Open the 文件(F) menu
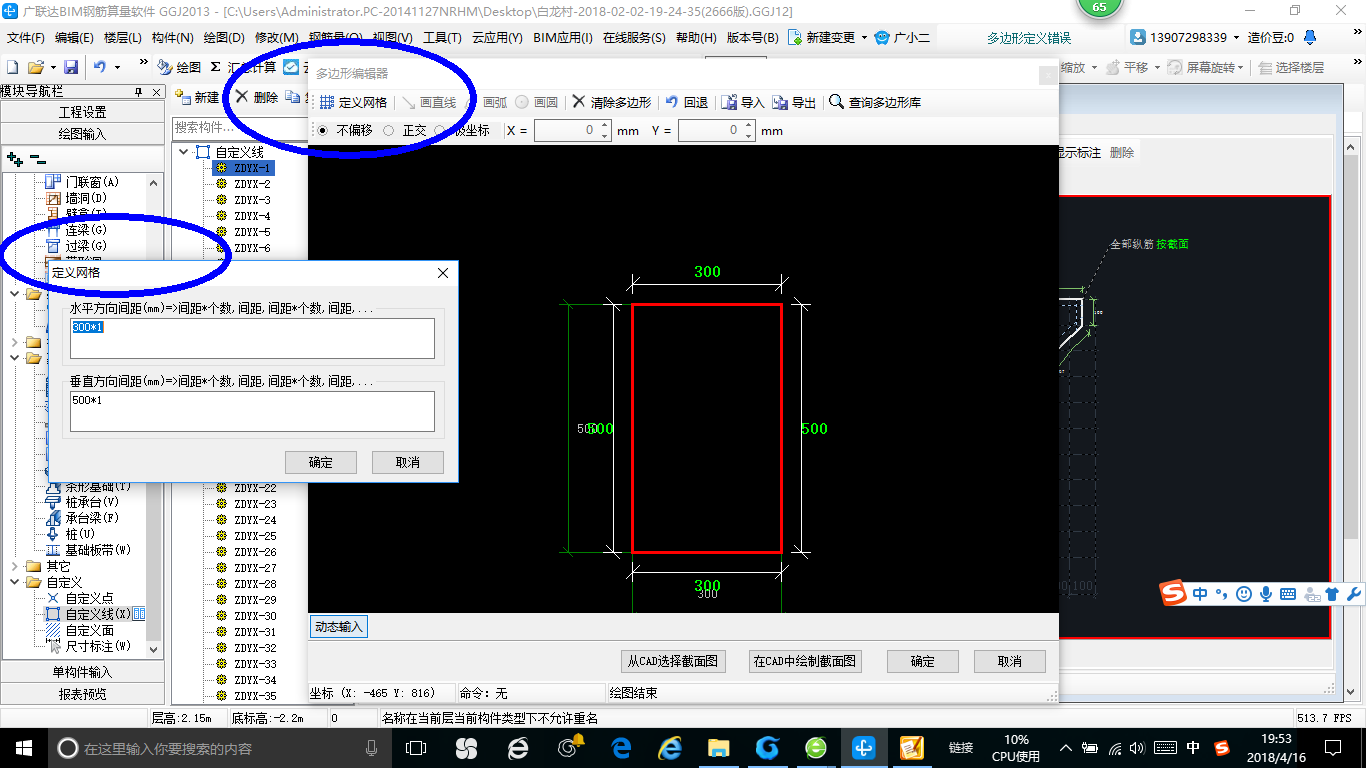The width and height of the screenshot is (1366, 768). [26, 38]
